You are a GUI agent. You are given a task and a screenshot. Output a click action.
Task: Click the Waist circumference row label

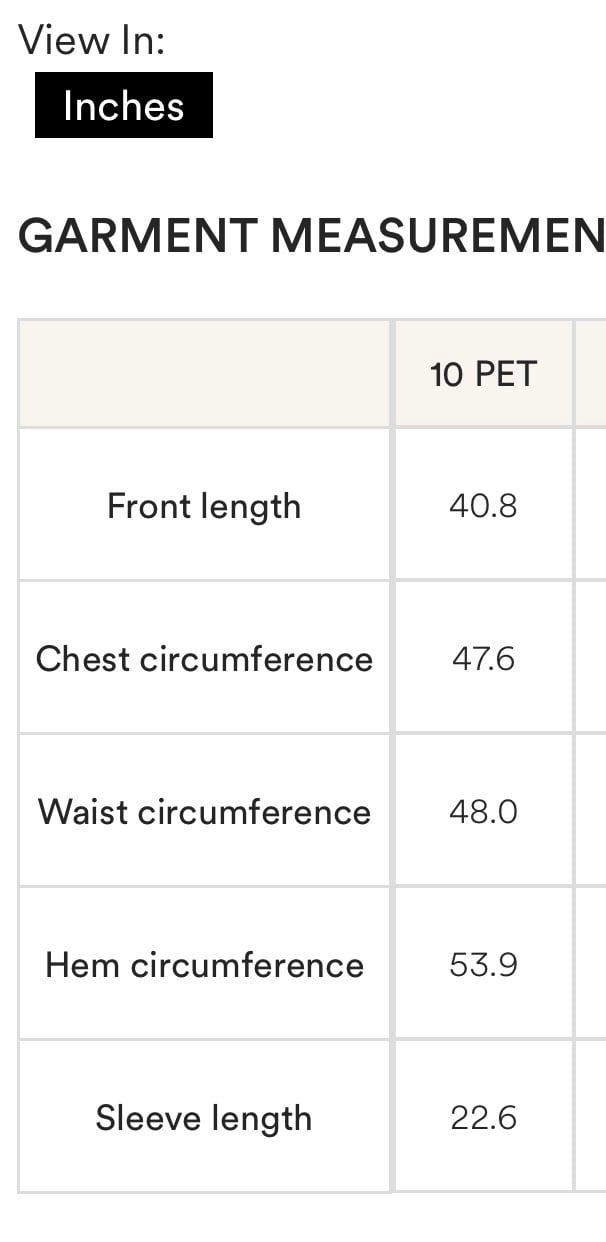[204, 812]
